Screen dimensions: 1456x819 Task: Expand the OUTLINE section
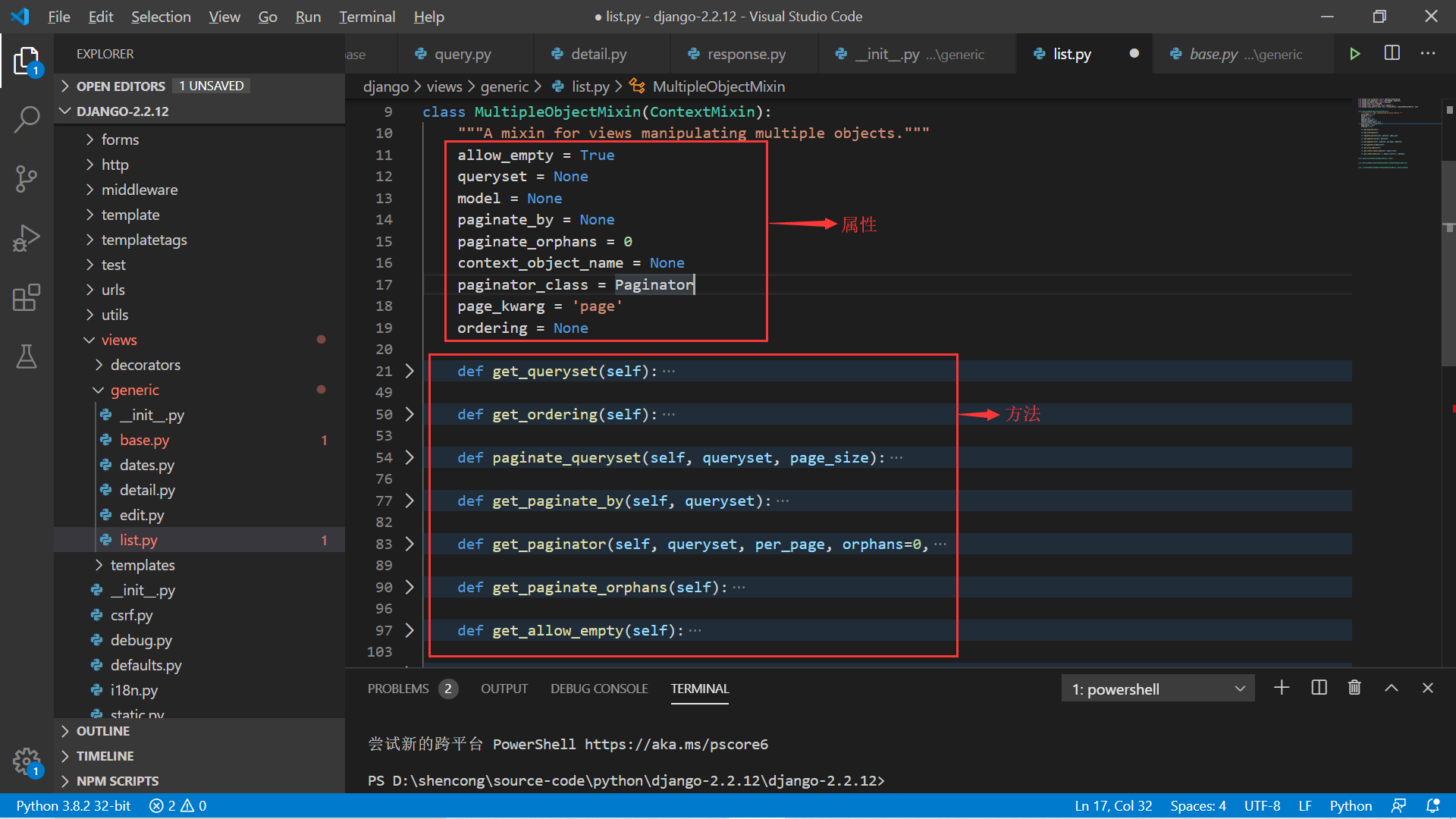[x=199, y=731]
